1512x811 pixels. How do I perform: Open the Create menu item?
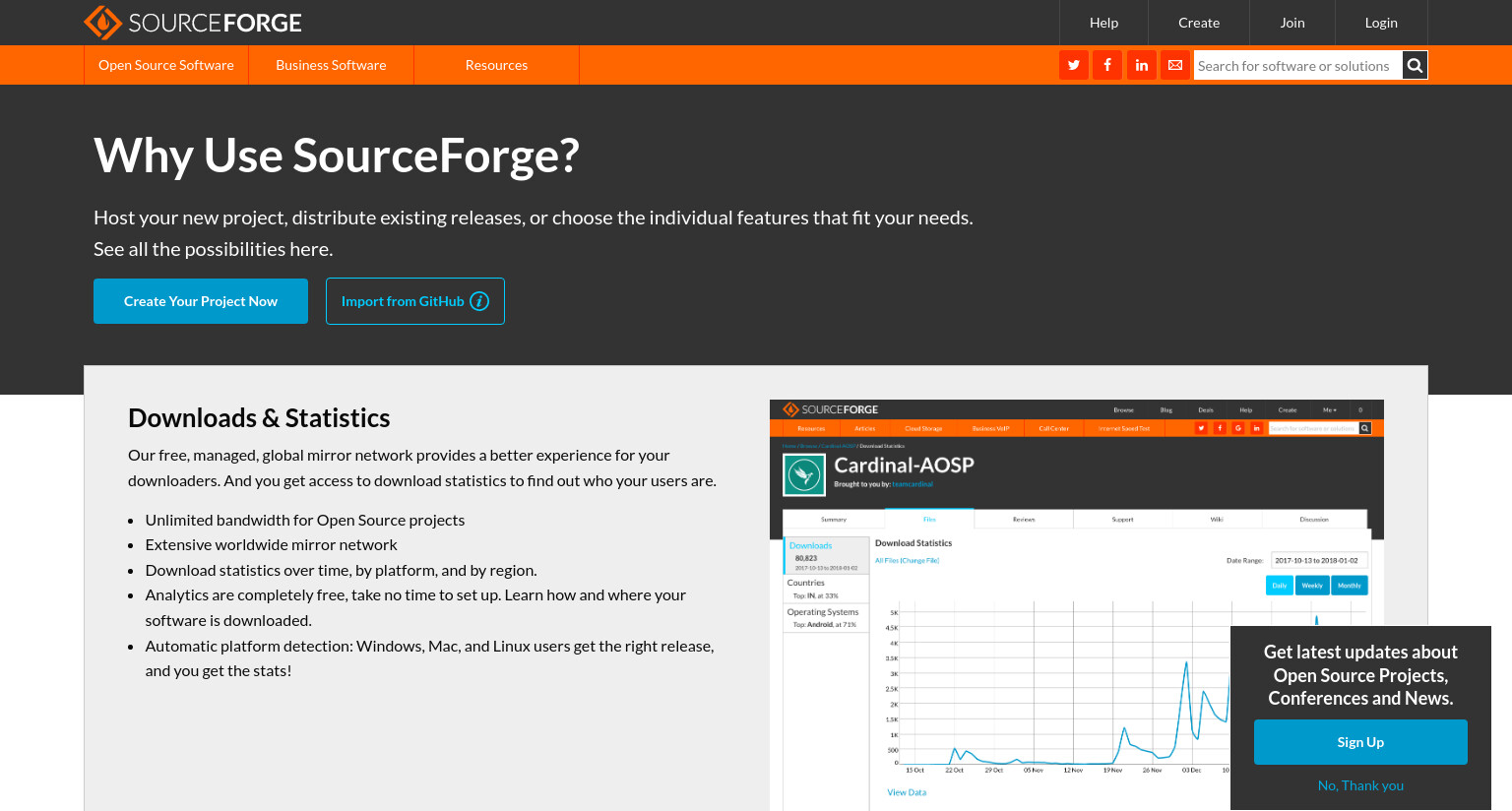[1199, 23]
